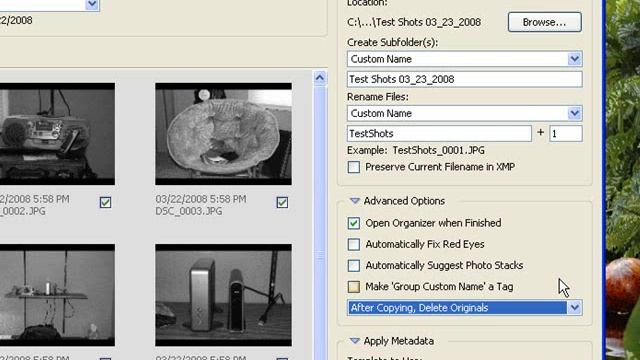Click the thumbnail list scrollbar thumb

320,256
